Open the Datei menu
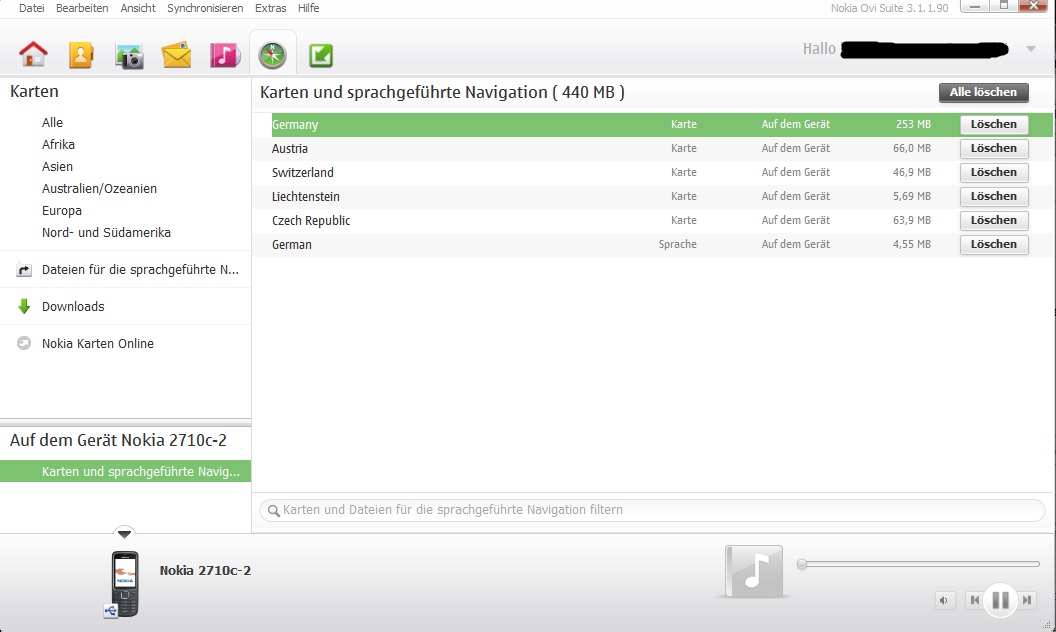 (x=32, y=8)
